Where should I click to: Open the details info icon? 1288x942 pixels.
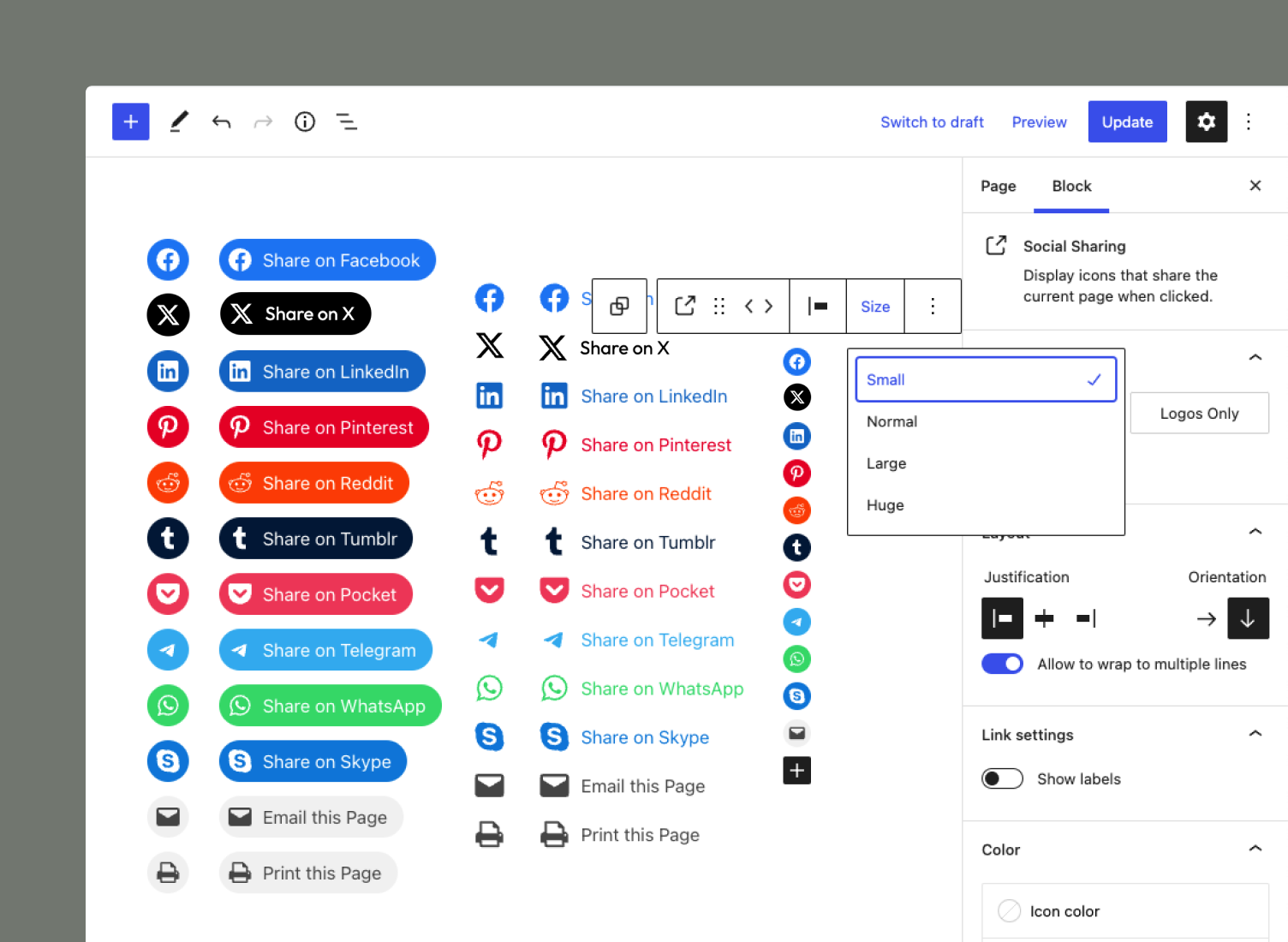(305, 122)
